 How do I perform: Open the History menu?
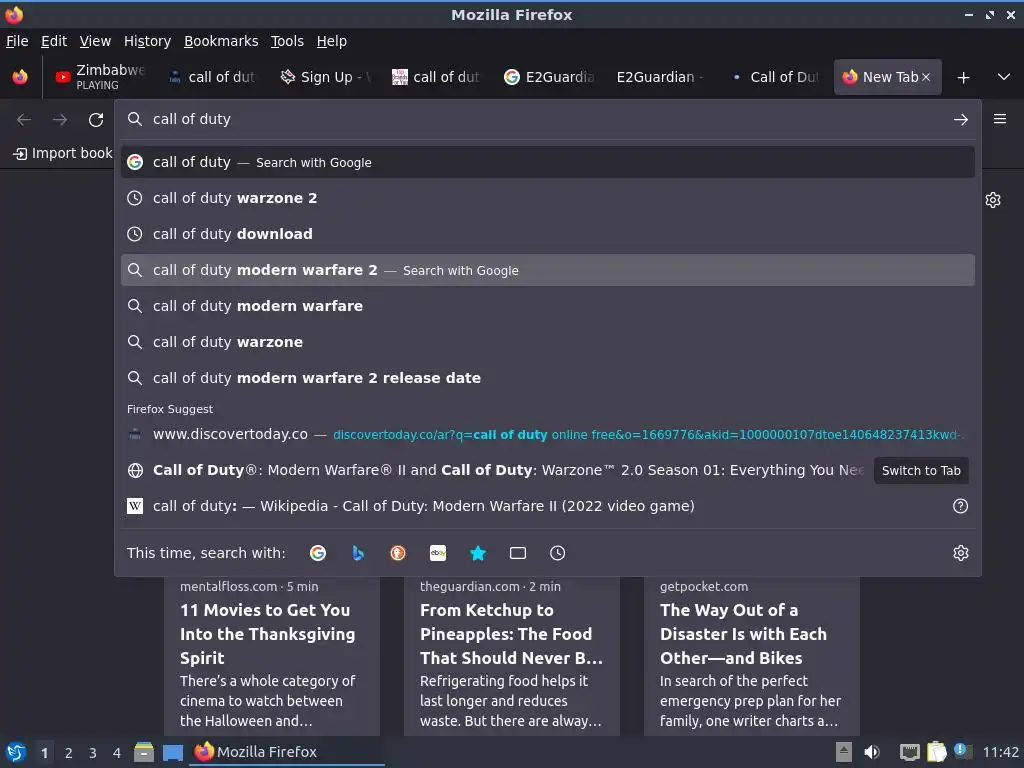(x=147, y=41)
